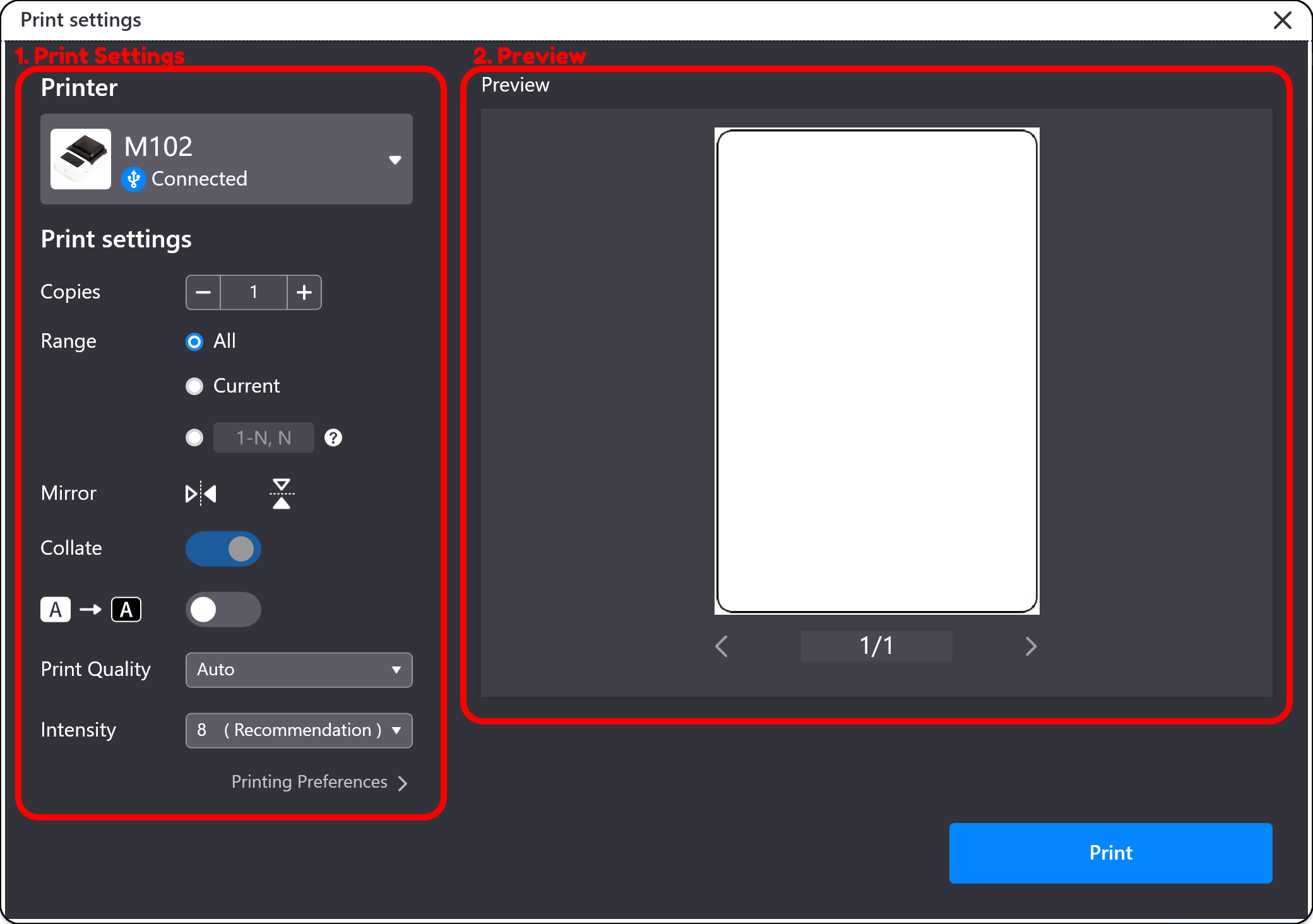Click the page range help question icon

[x=333, y=437]
